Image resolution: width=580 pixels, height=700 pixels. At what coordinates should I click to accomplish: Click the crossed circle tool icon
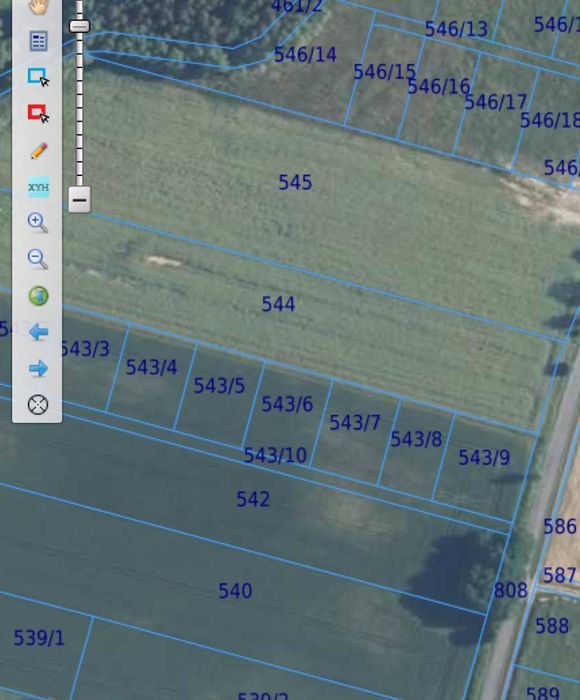click(38, 404)
